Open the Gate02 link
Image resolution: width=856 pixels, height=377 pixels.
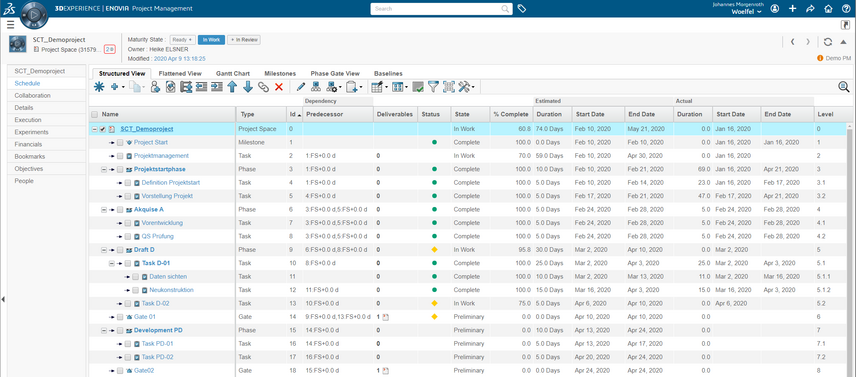point(144,370)
